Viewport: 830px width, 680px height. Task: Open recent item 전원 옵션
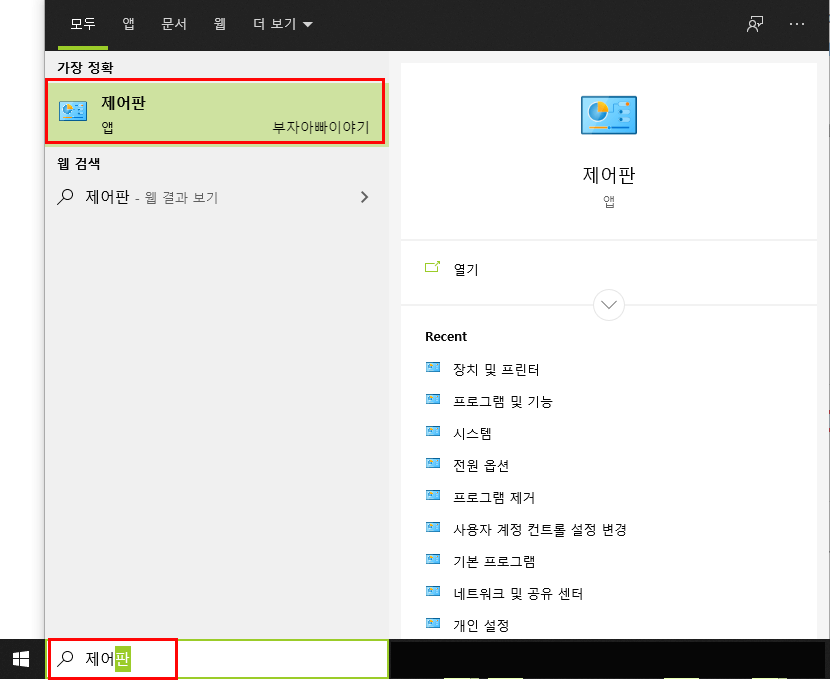(x=481, y=466)
